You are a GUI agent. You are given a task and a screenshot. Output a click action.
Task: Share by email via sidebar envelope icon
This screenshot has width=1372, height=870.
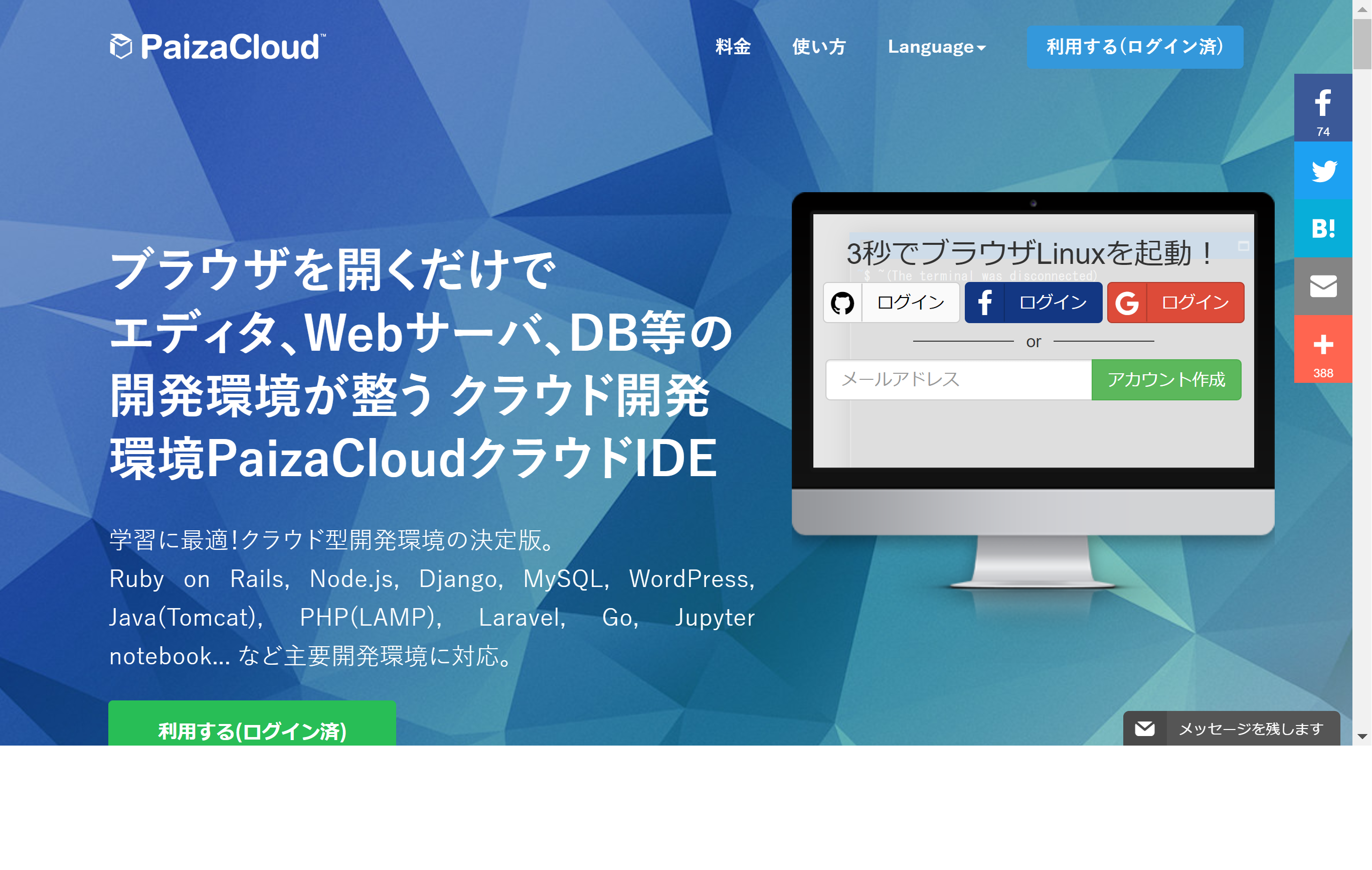[1322, 286]
